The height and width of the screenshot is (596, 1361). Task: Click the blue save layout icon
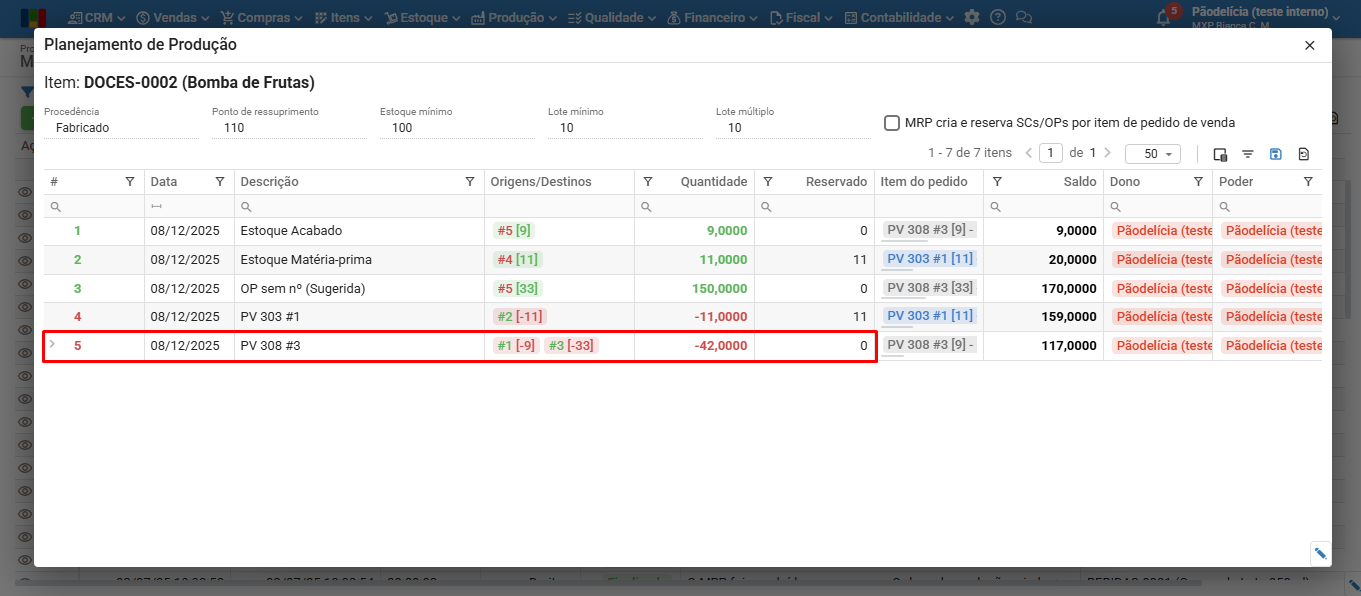coord(1276,154)
